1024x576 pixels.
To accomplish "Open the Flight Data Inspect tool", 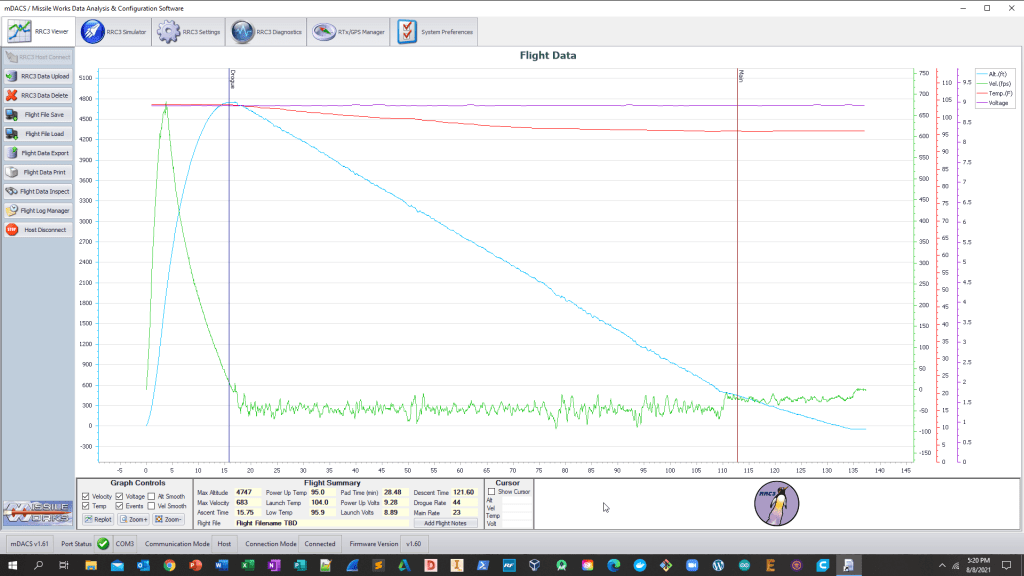I will pos(38,191).
